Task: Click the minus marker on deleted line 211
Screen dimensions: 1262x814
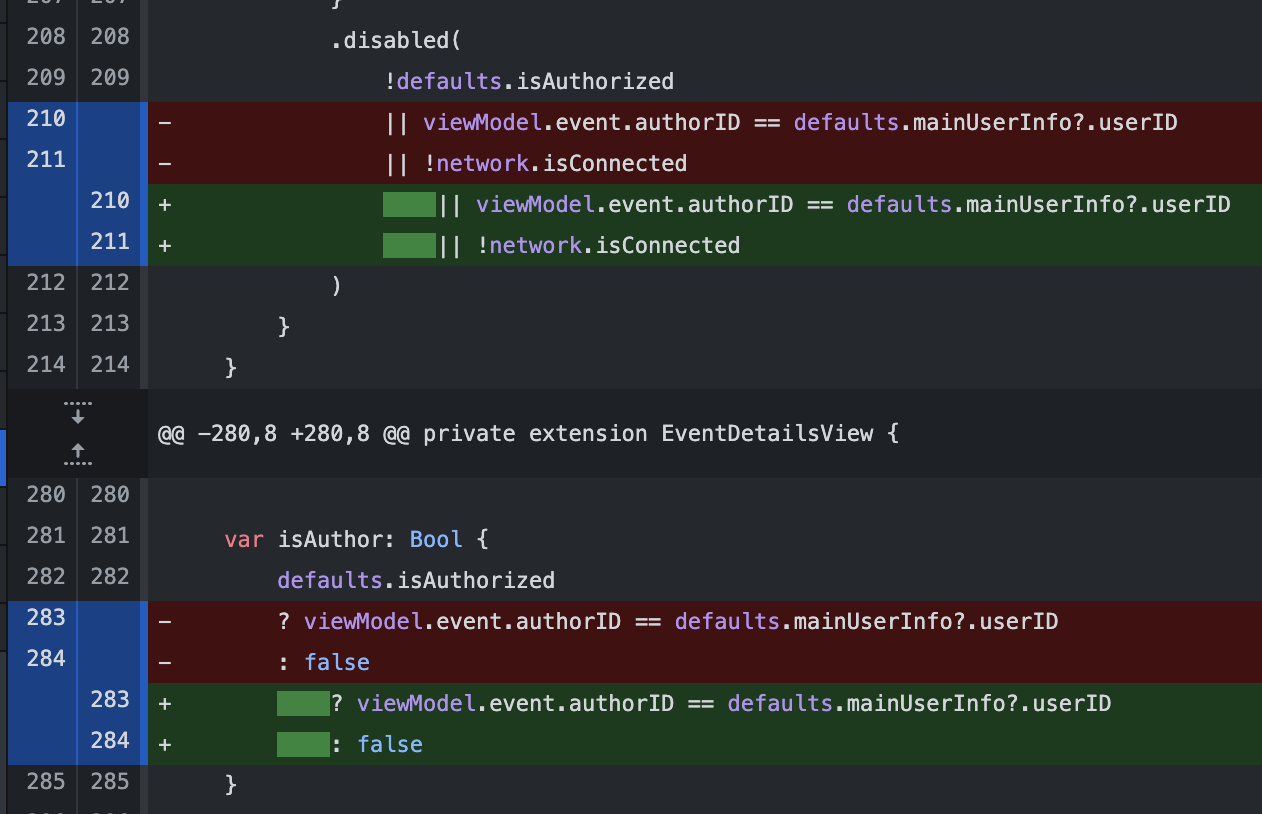Action: (x=164, y=162)
